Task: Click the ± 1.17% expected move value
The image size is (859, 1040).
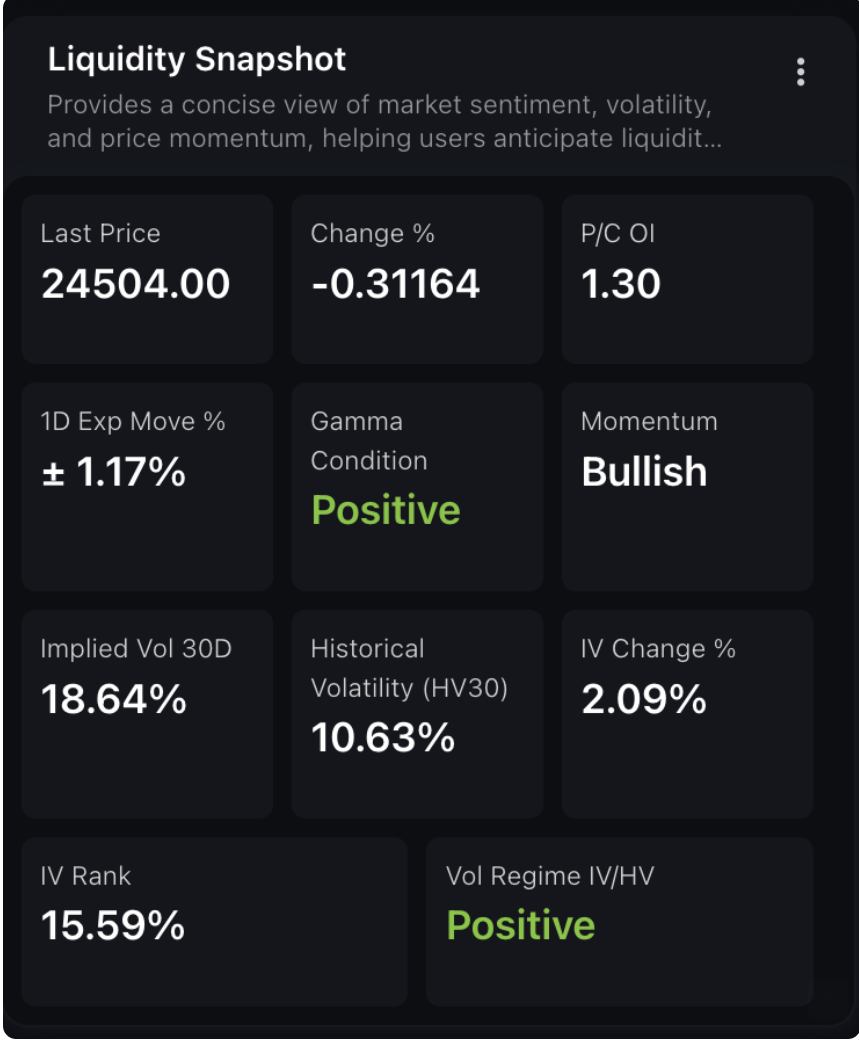Action: [x=114, y=471]
